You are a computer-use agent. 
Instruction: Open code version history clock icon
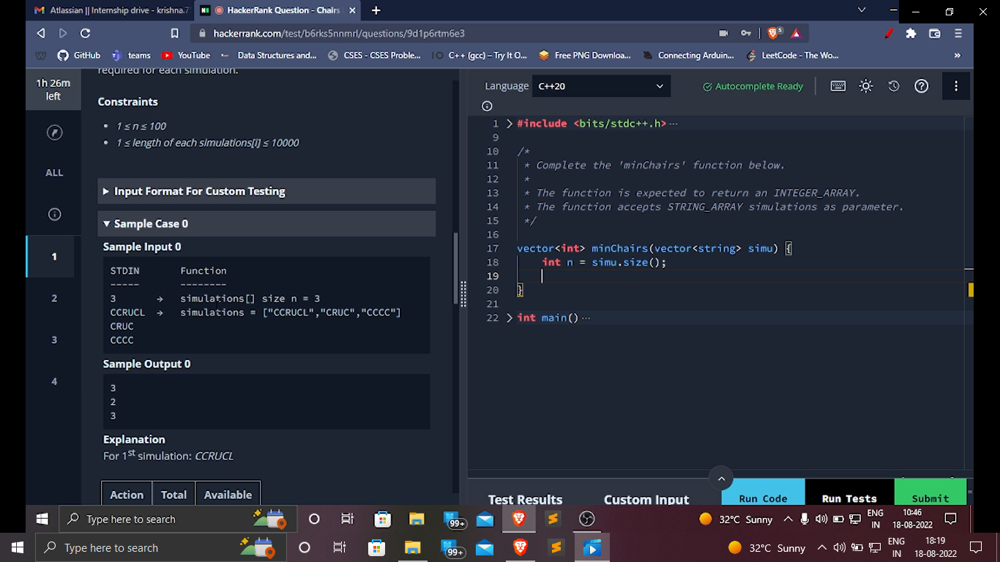894,86
